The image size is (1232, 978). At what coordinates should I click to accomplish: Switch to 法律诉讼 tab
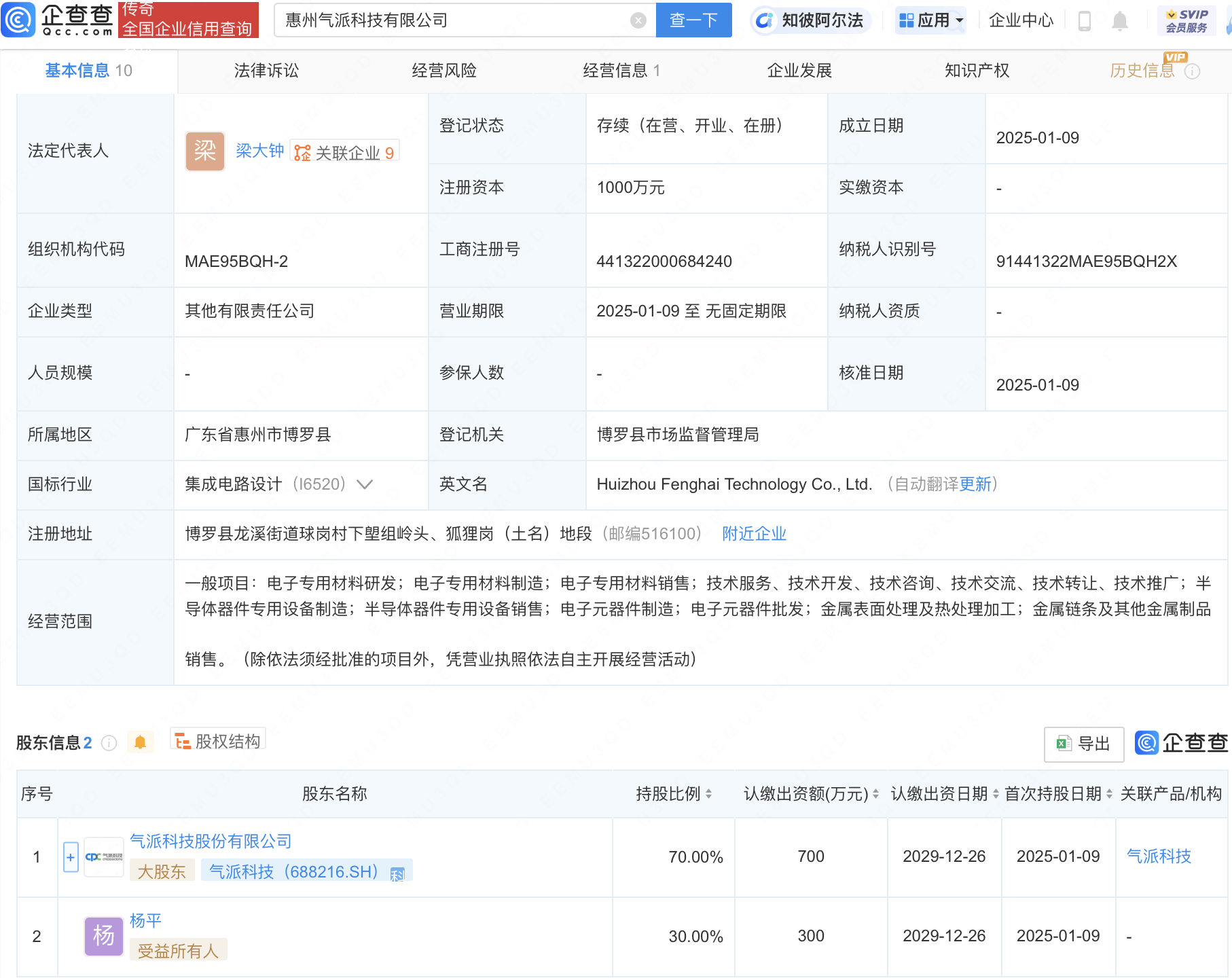266,71
